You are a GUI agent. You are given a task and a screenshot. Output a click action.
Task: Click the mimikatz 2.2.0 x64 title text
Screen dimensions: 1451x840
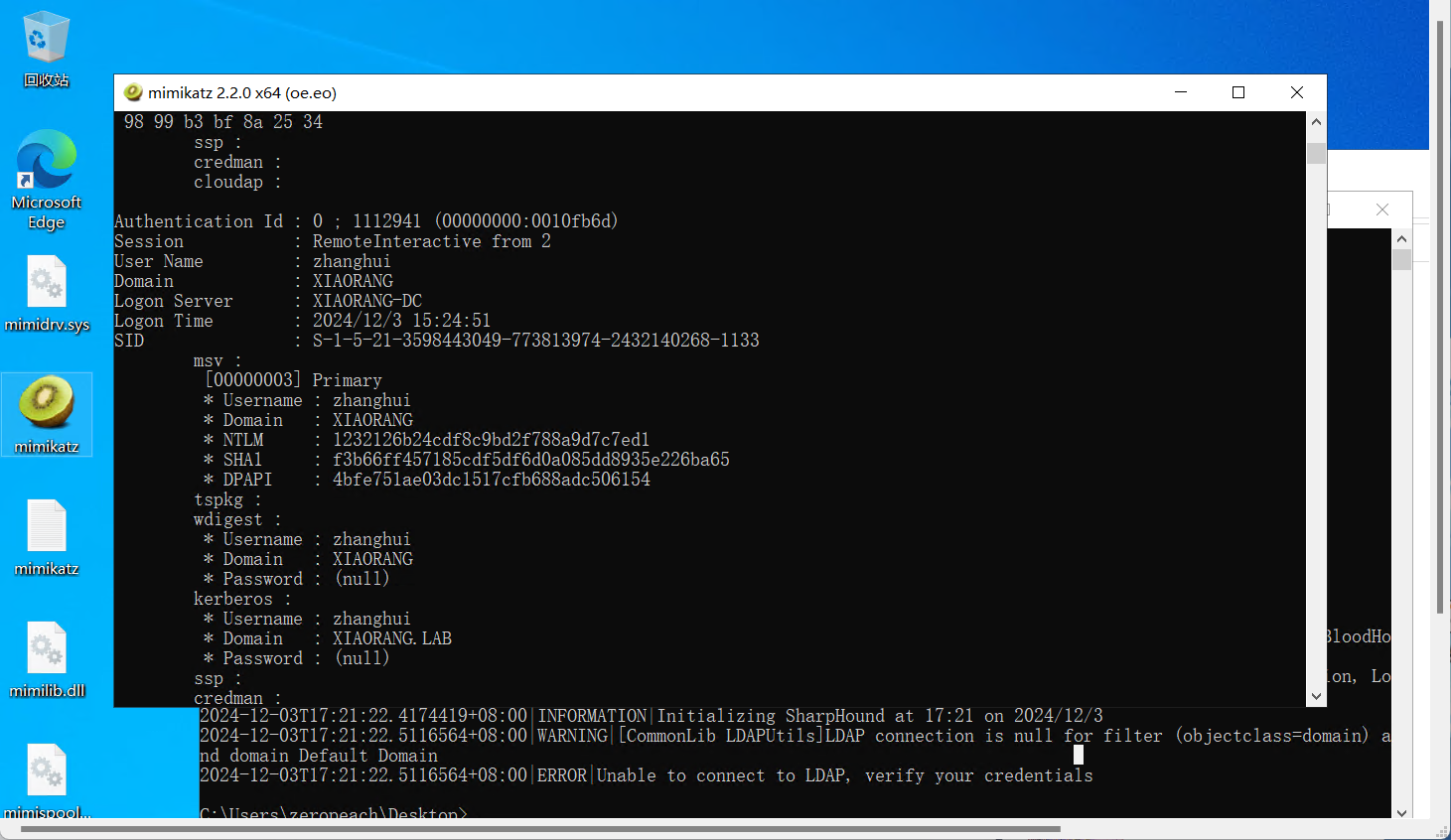242,92
